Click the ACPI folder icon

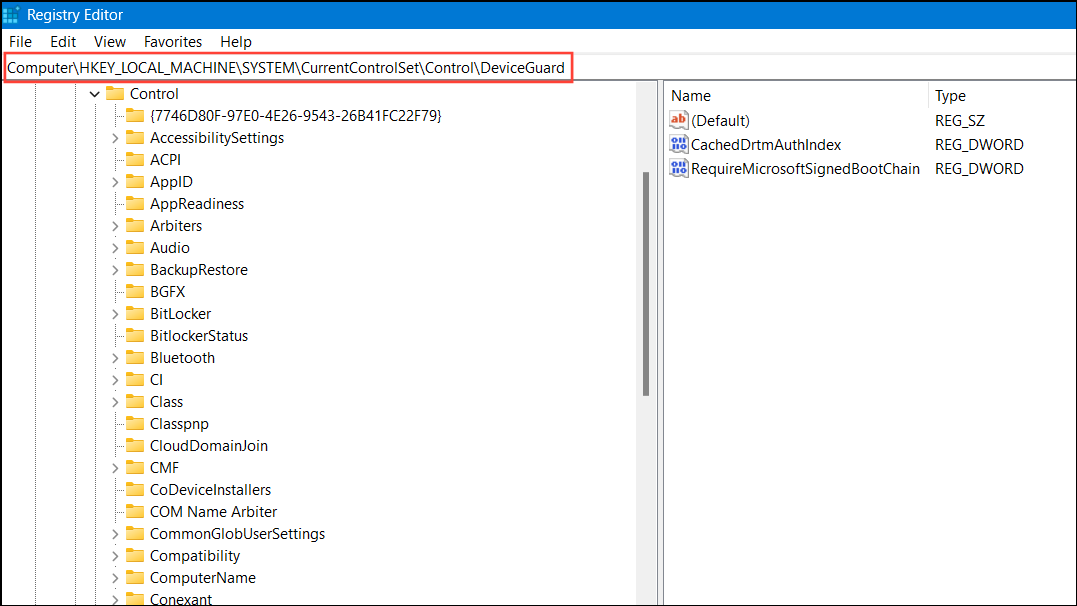pyautogui.click(x=135, y=159)
